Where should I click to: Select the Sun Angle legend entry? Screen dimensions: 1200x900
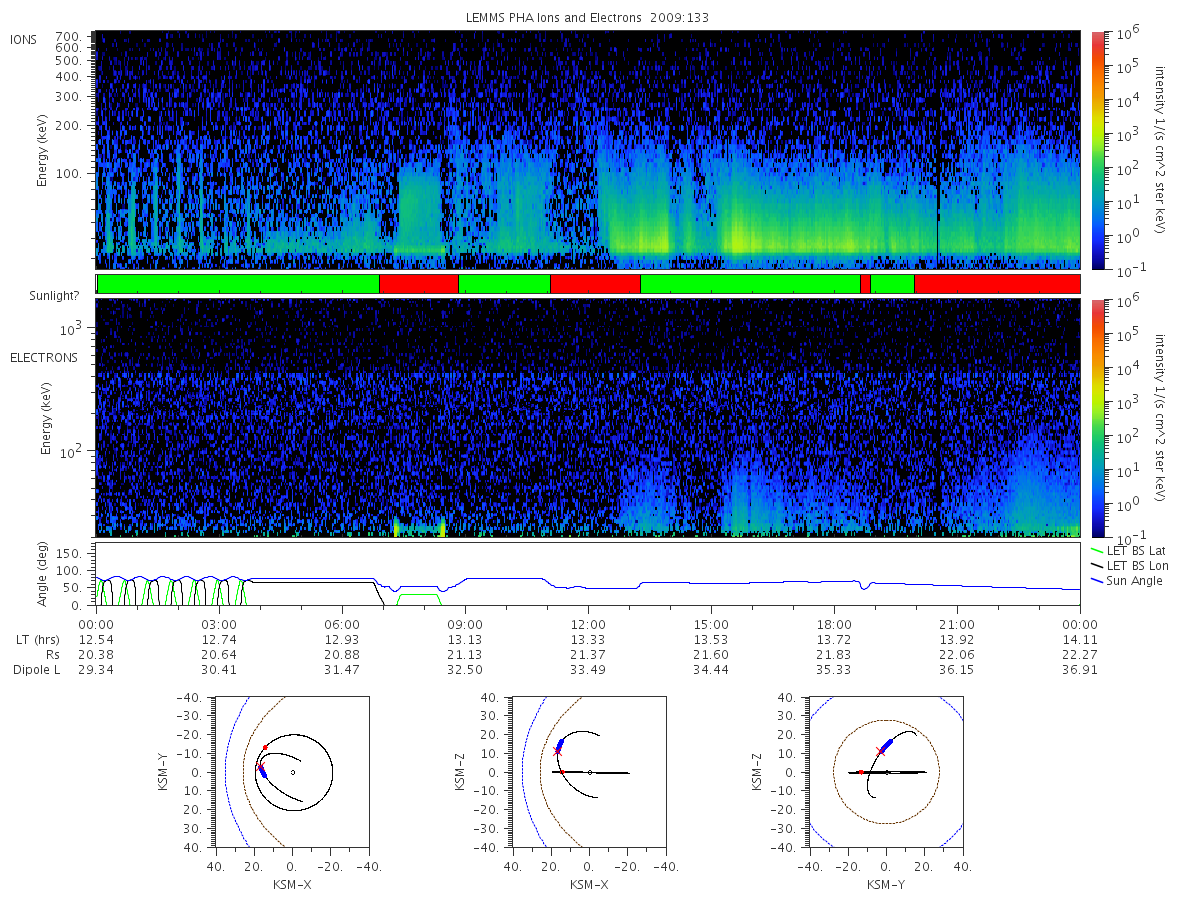(x=1126, y=580)
